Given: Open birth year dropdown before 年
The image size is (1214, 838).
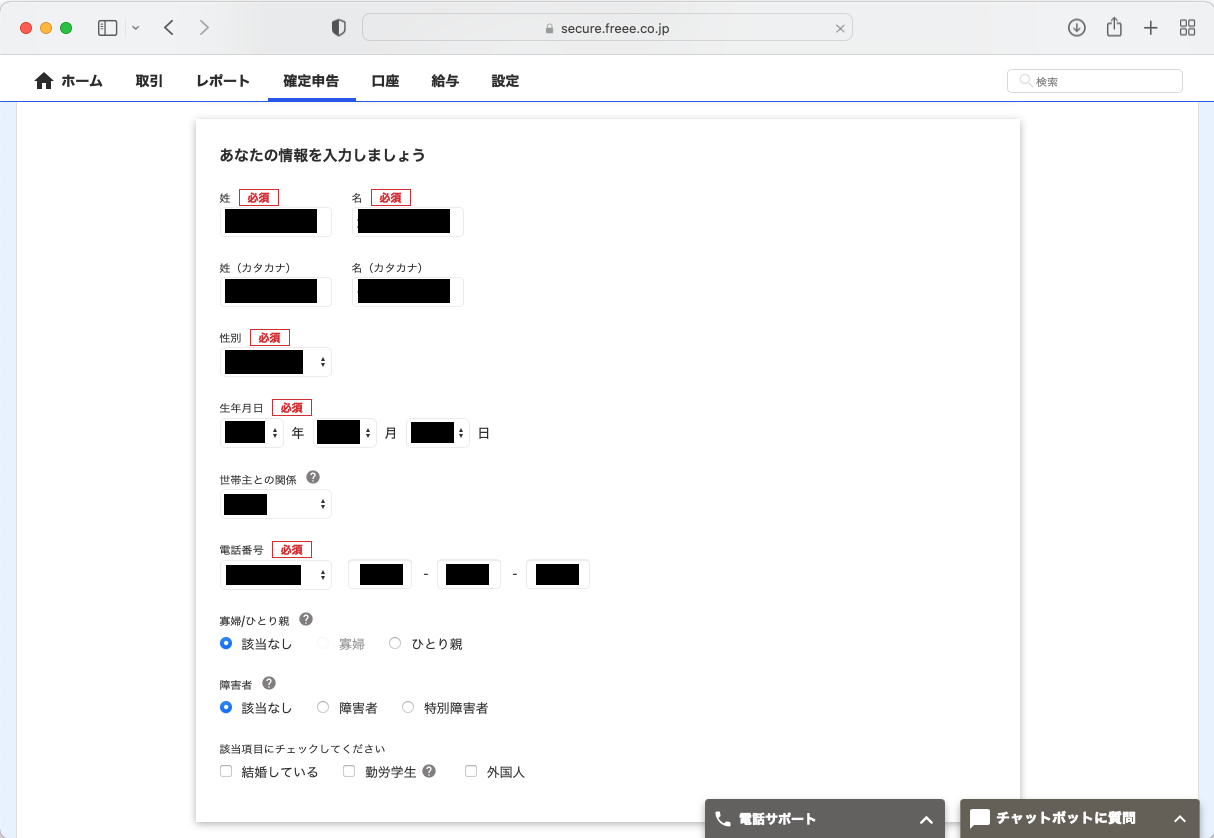Looking at the screenshot, I should (252, 433).
